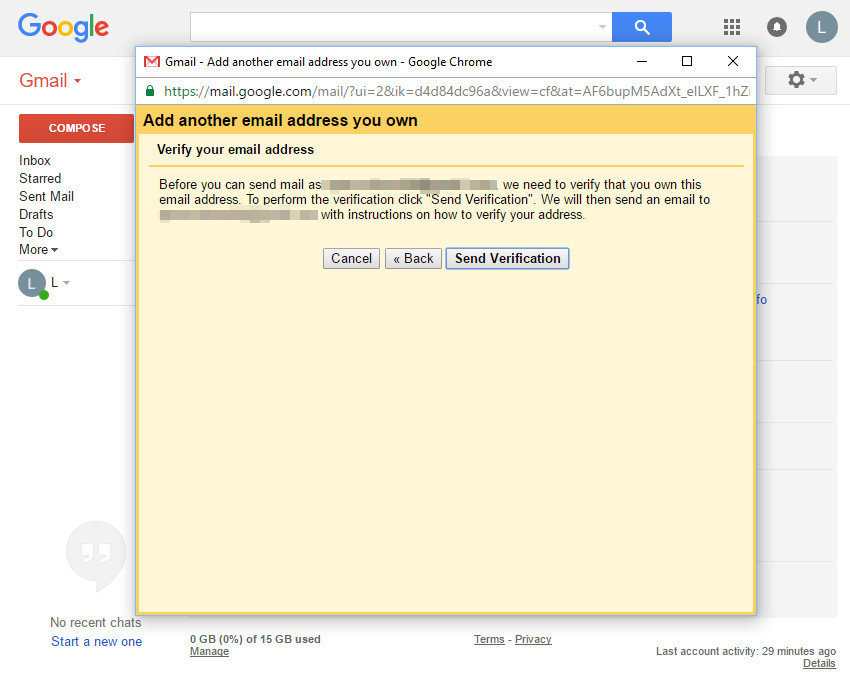Click the COMPOSE button

[x=76, y=128]
